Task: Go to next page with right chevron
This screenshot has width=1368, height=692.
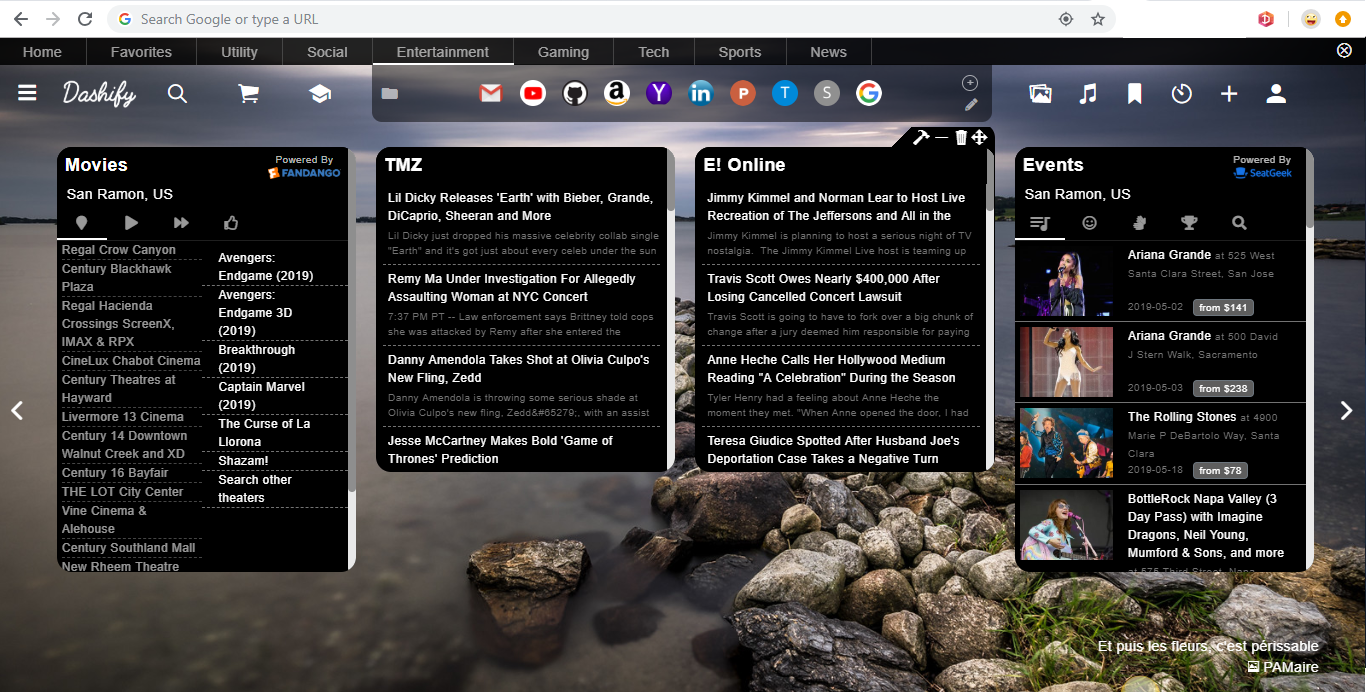Action: 1345,410
